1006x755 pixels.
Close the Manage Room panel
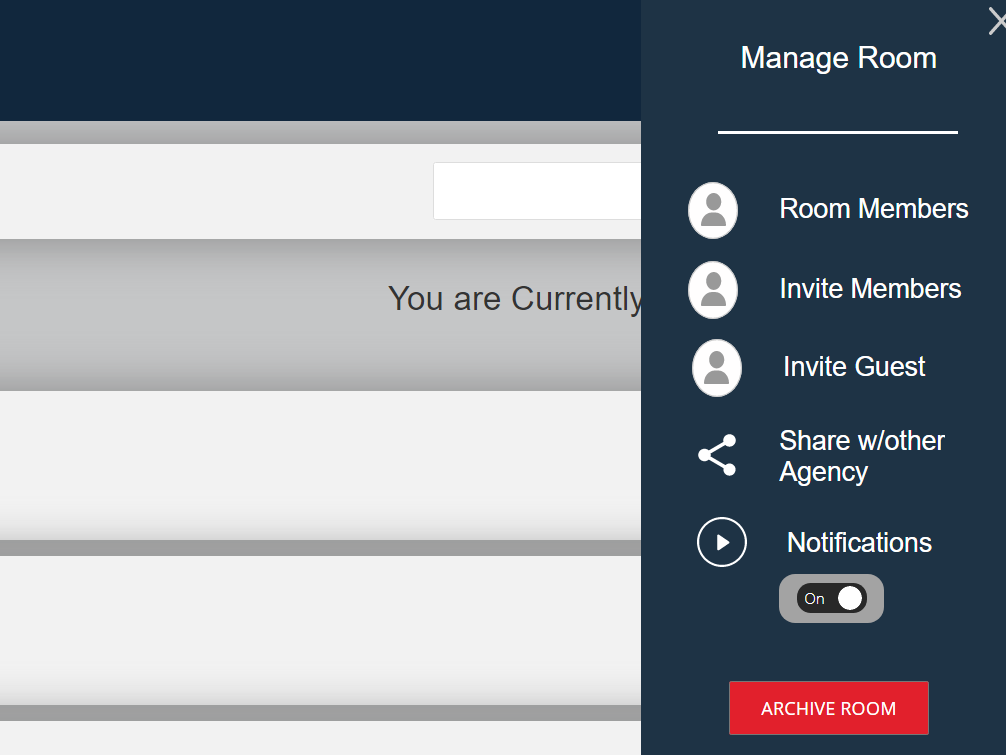point(996,21)
